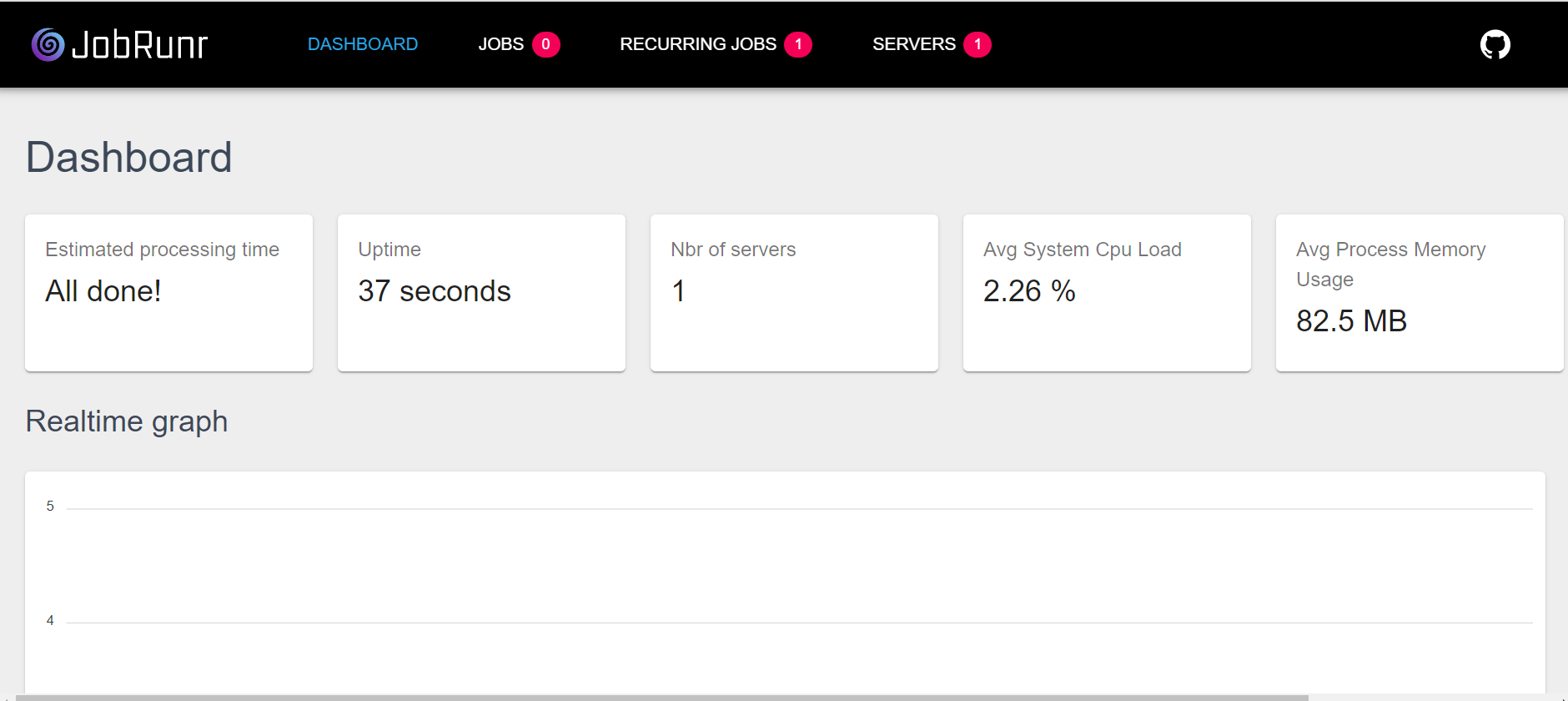The height and width of the screenshot is (701, 1568).
Task: Select the Estimated processing time card
Action: pyautogui.click(x=168, y=293)
